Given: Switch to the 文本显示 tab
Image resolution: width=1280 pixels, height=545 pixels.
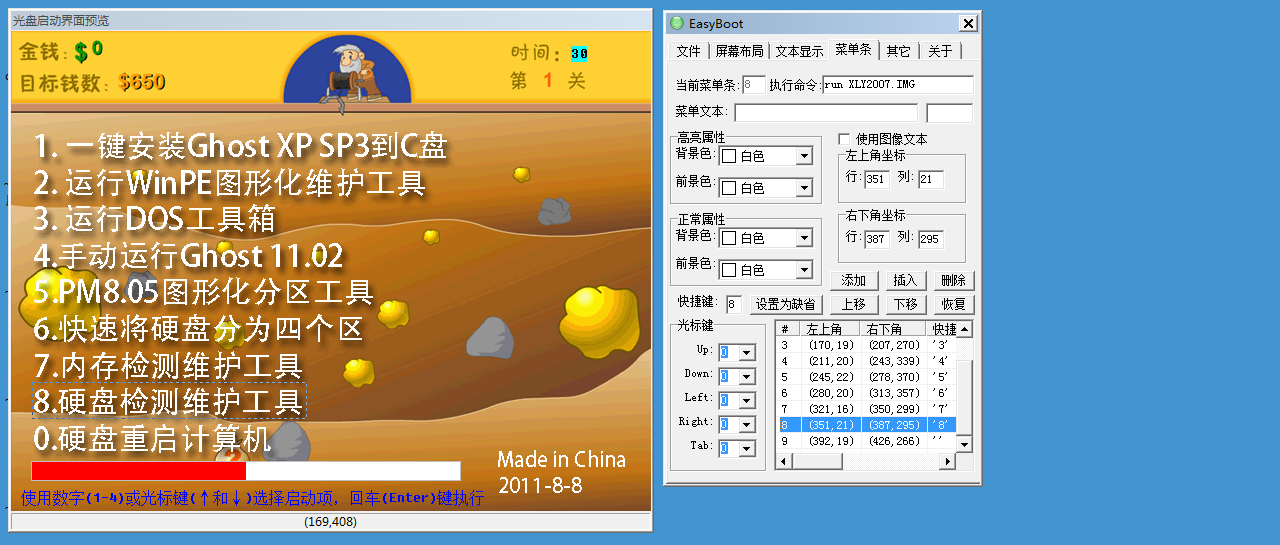Looking at the screenshot, I should (x=799, y=51).
